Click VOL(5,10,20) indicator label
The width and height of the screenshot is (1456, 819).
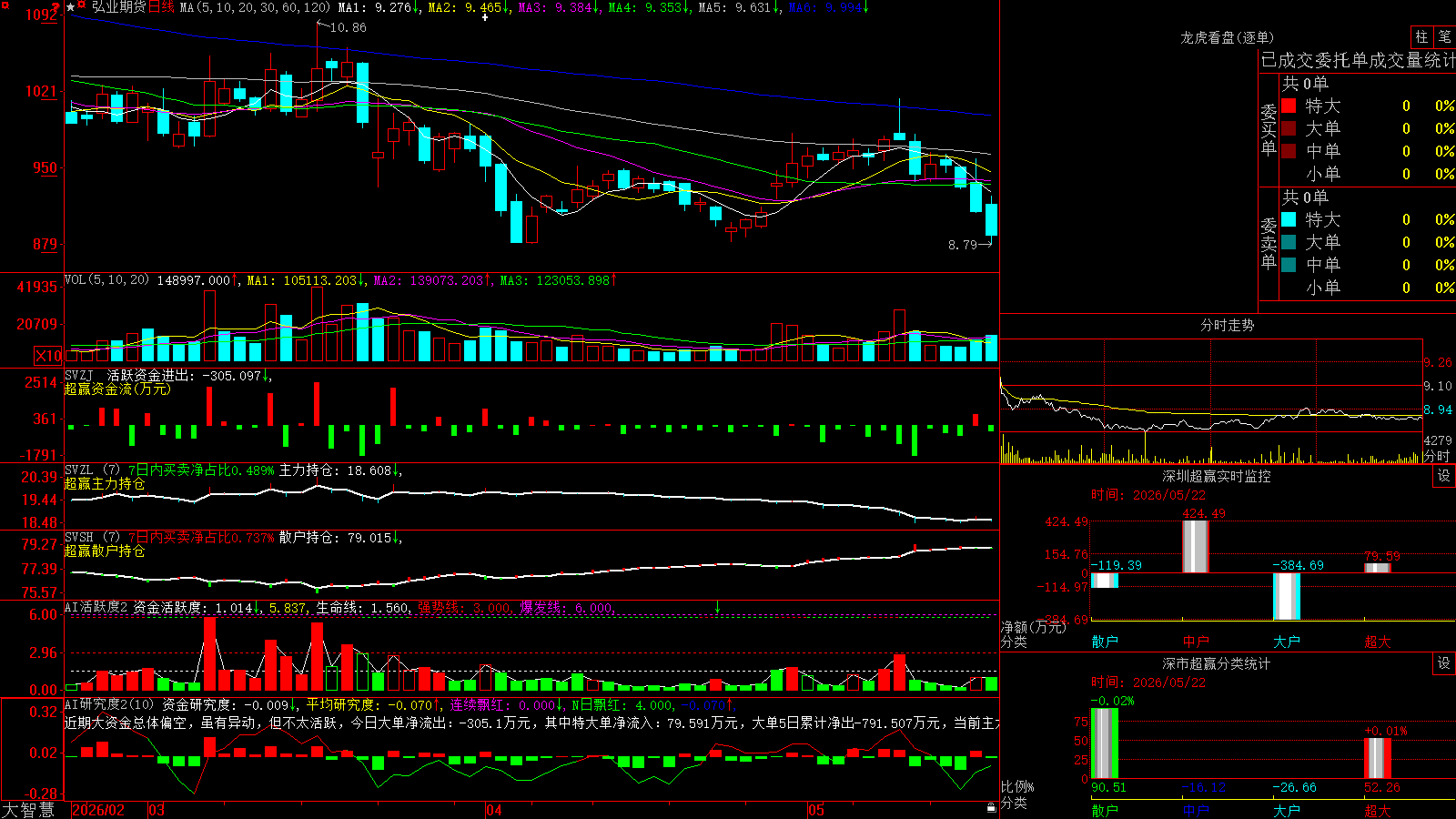pyautogui.click(x=107, y=280)
